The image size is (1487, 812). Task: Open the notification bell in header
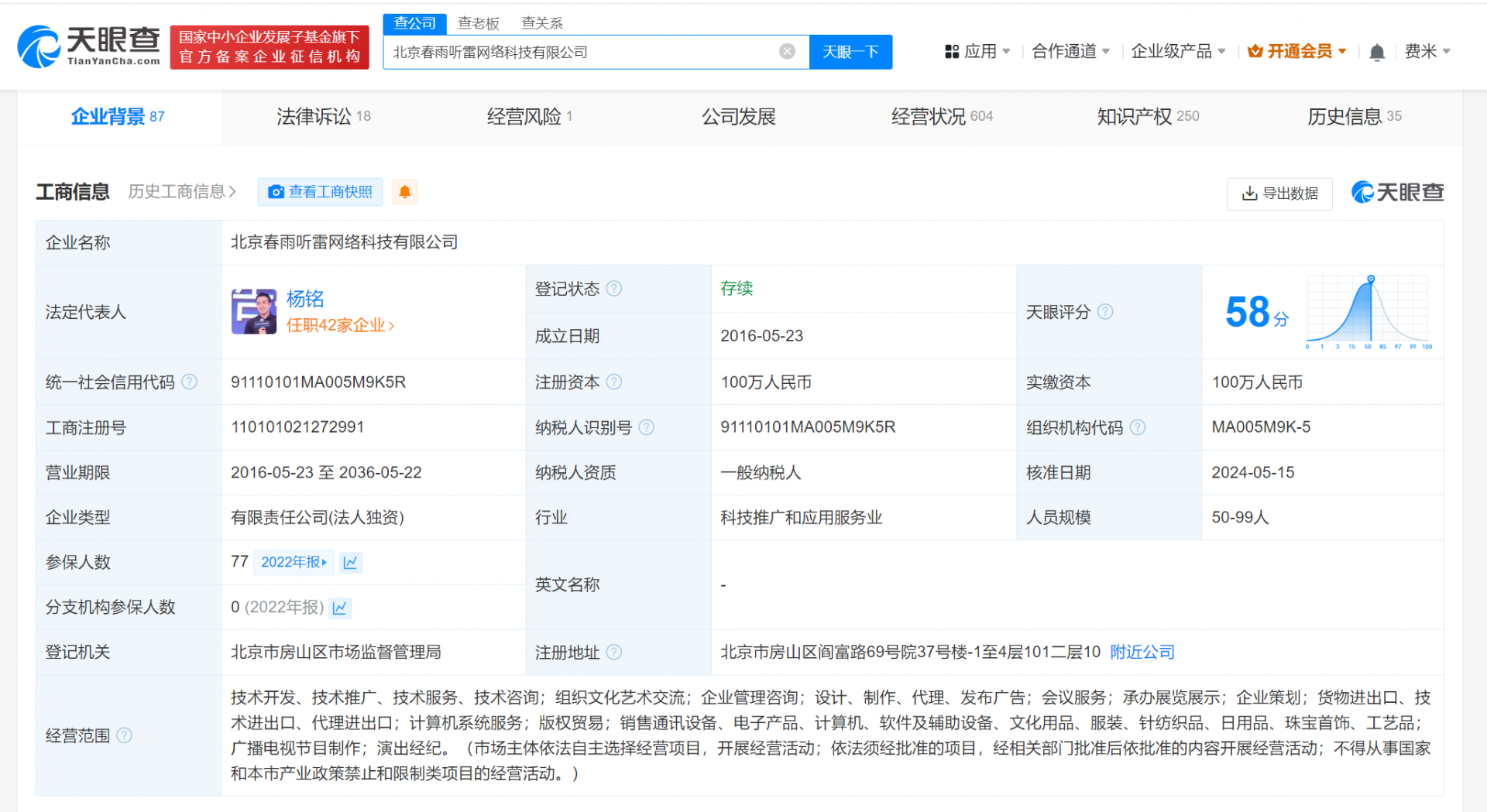tap(1376, 53)
